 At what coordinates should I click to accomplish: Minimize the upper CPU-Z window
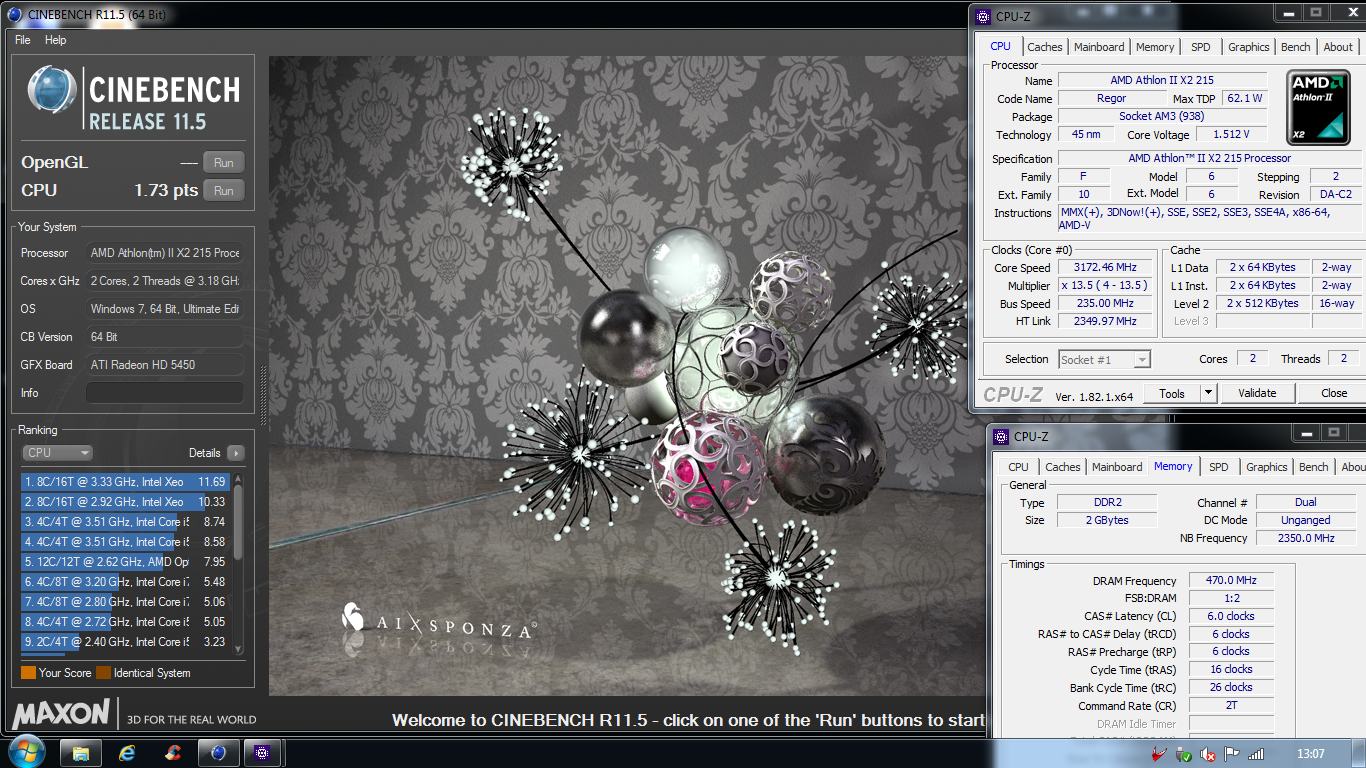click(1286, 13)
